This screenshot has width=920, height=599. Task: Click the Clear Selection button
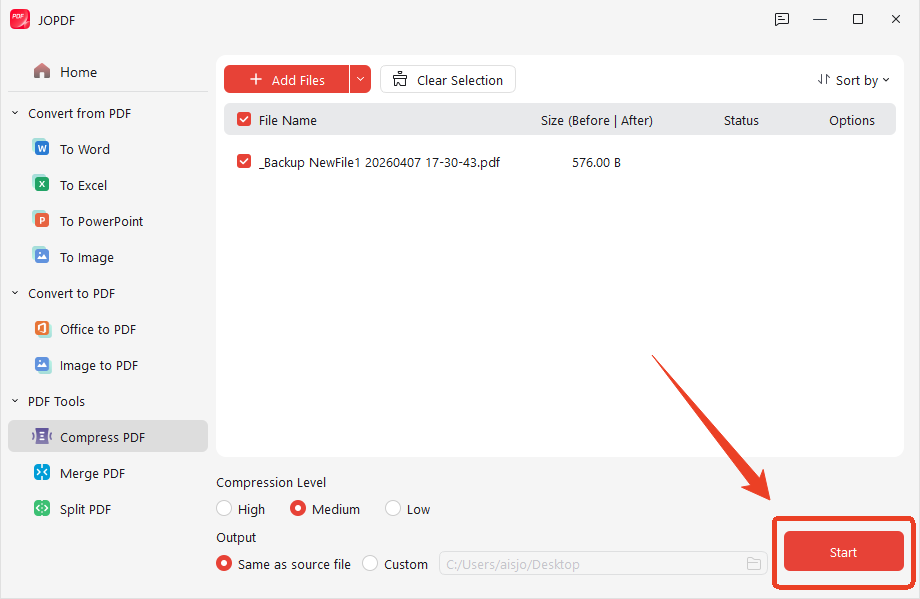[x=448, y=79]
